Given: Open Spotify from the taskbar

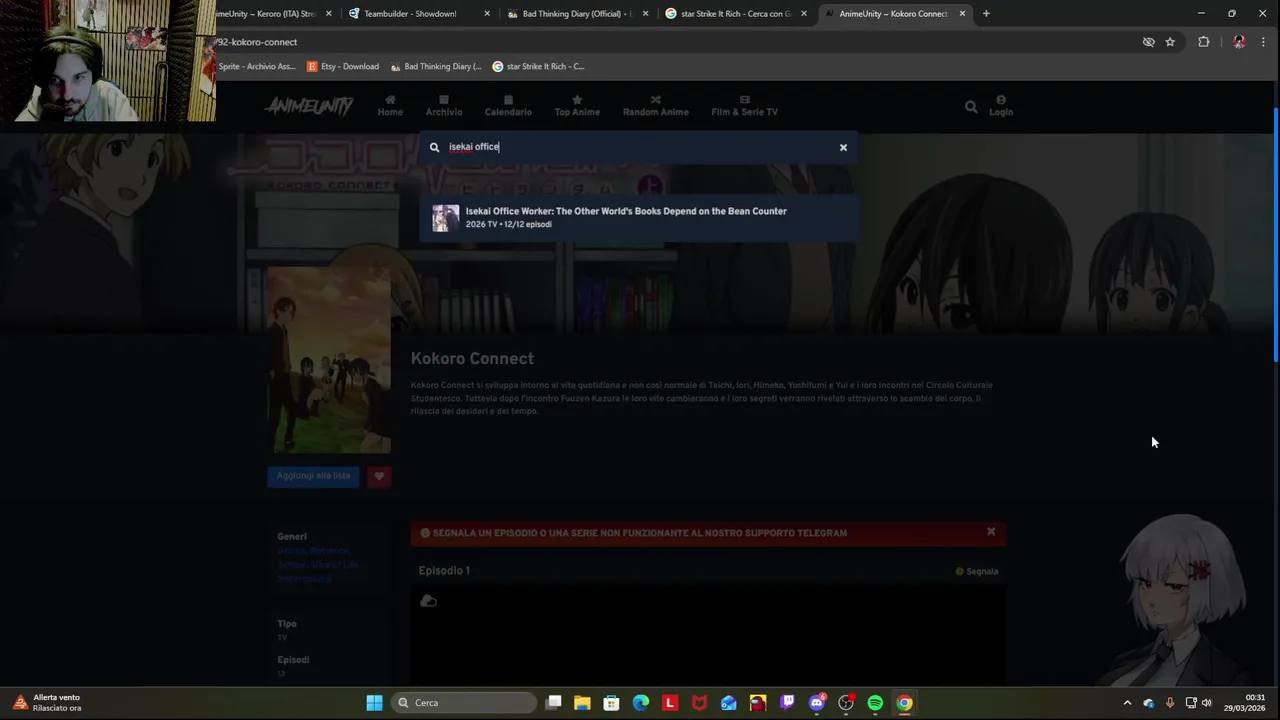Looking at the screenshot, I should 875,703.
